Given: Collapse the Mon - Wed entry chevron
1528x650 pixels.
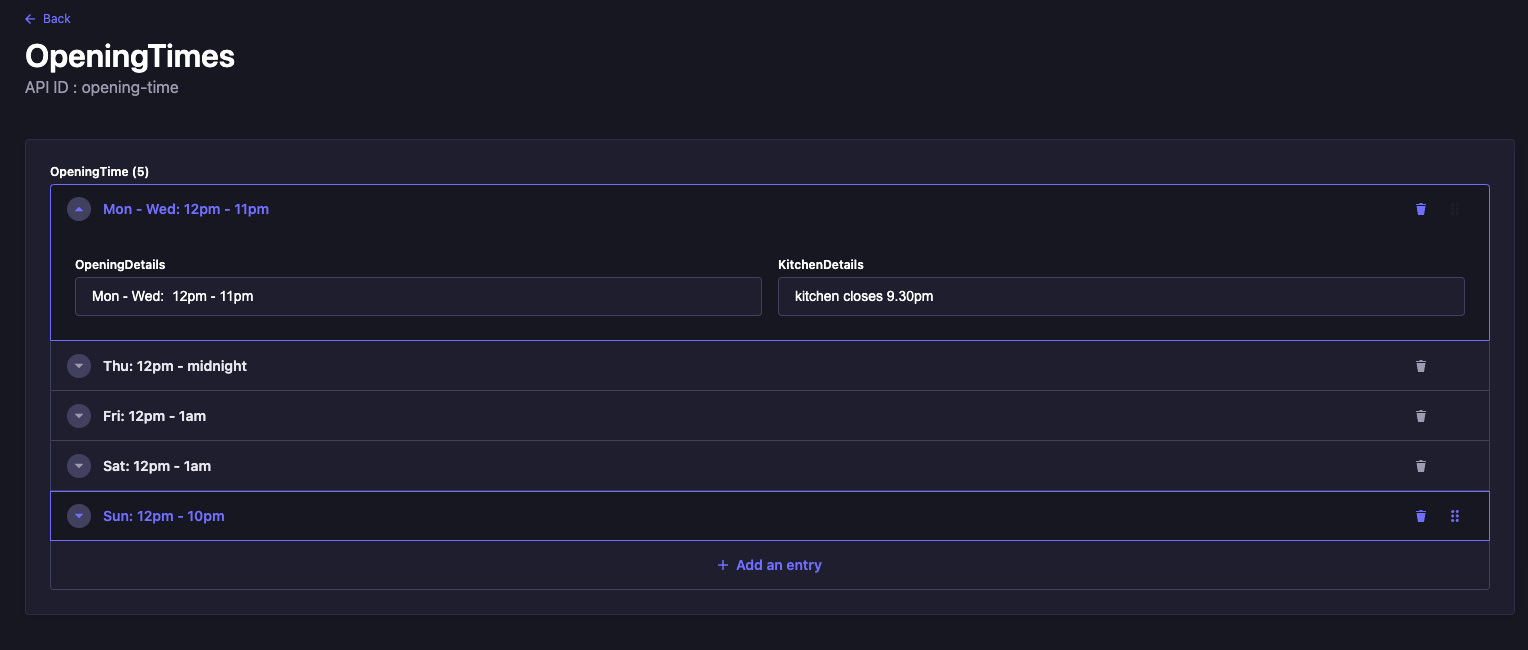Looking at the screenshot, I should (79, 209).
